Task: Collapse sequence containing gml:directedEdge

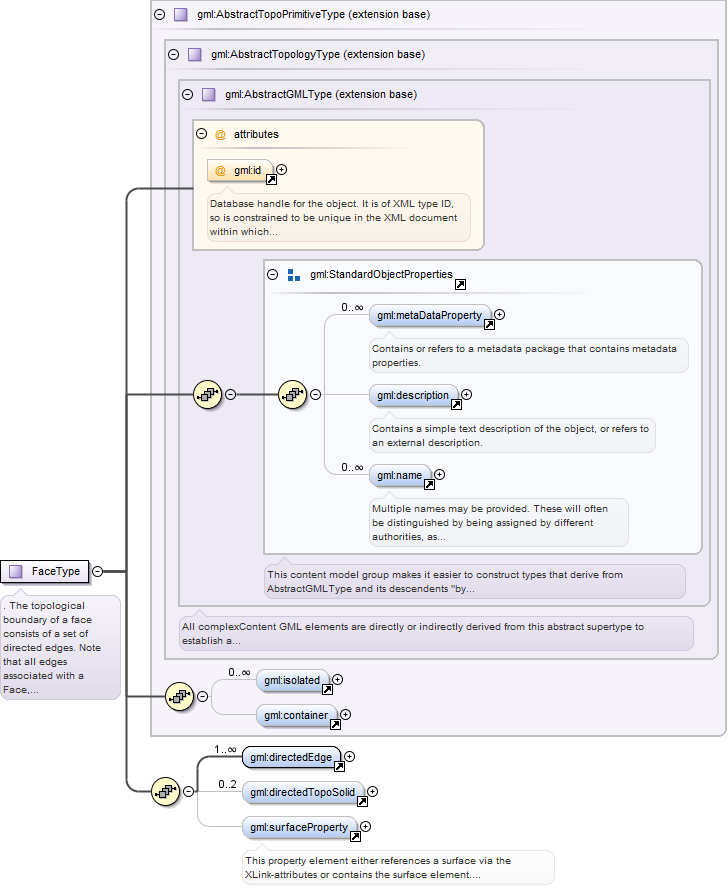Action: 189,791
